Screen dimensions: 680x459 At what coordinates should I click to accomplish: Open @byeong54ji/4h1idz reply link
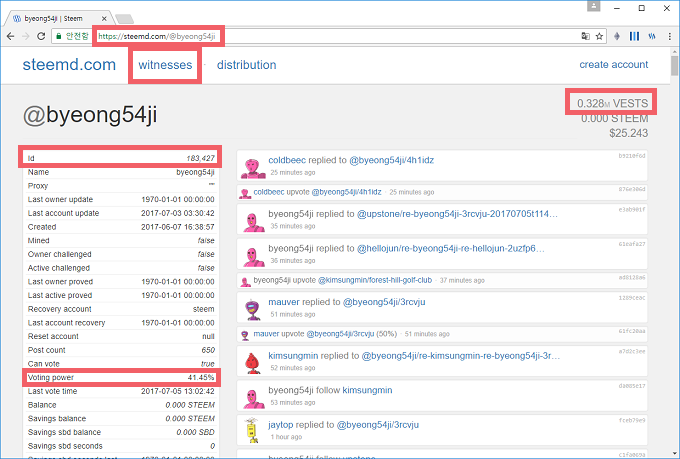392,160
